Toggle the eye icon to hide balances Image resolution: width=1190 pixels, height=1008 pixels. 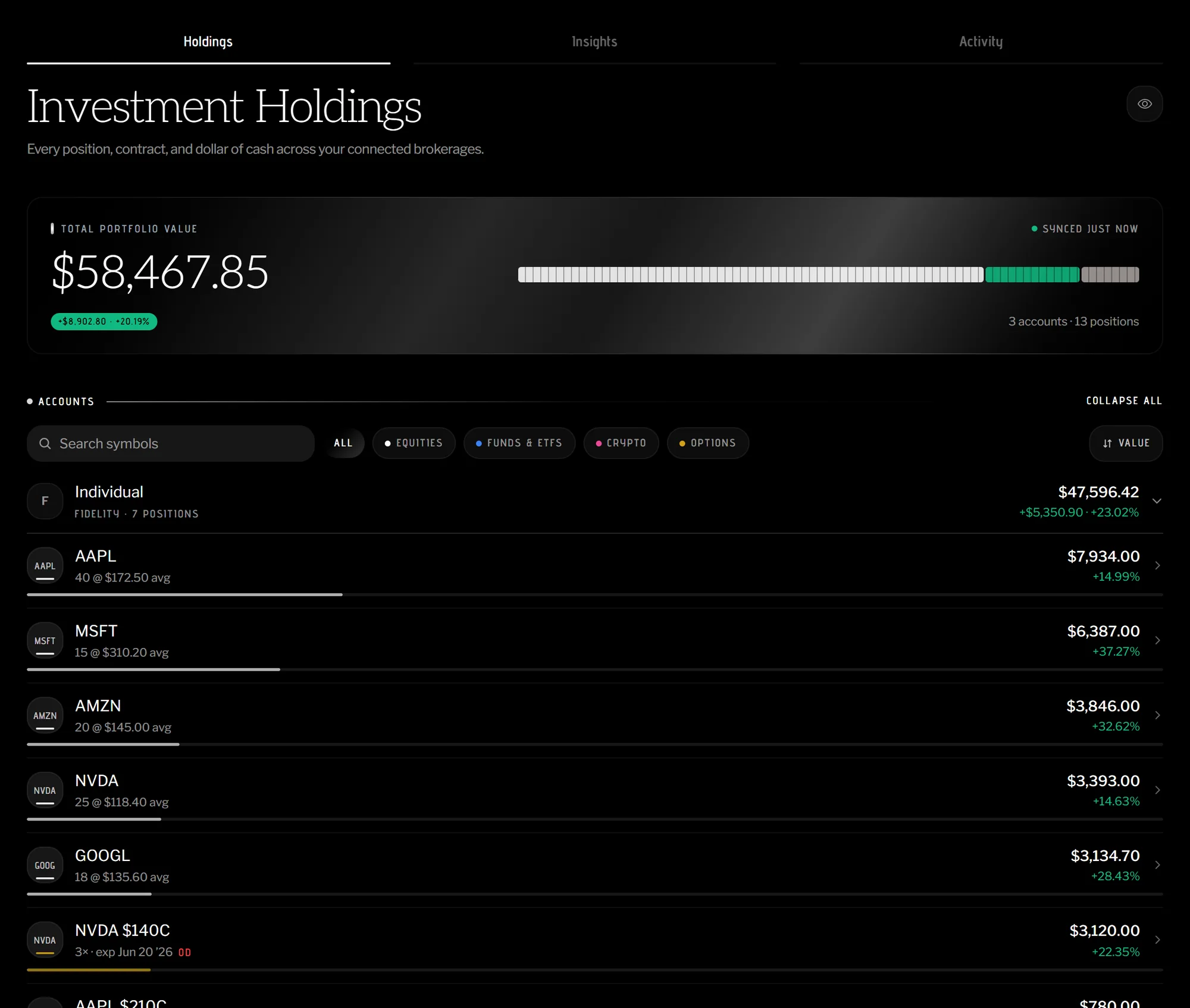pos(1144,104)
